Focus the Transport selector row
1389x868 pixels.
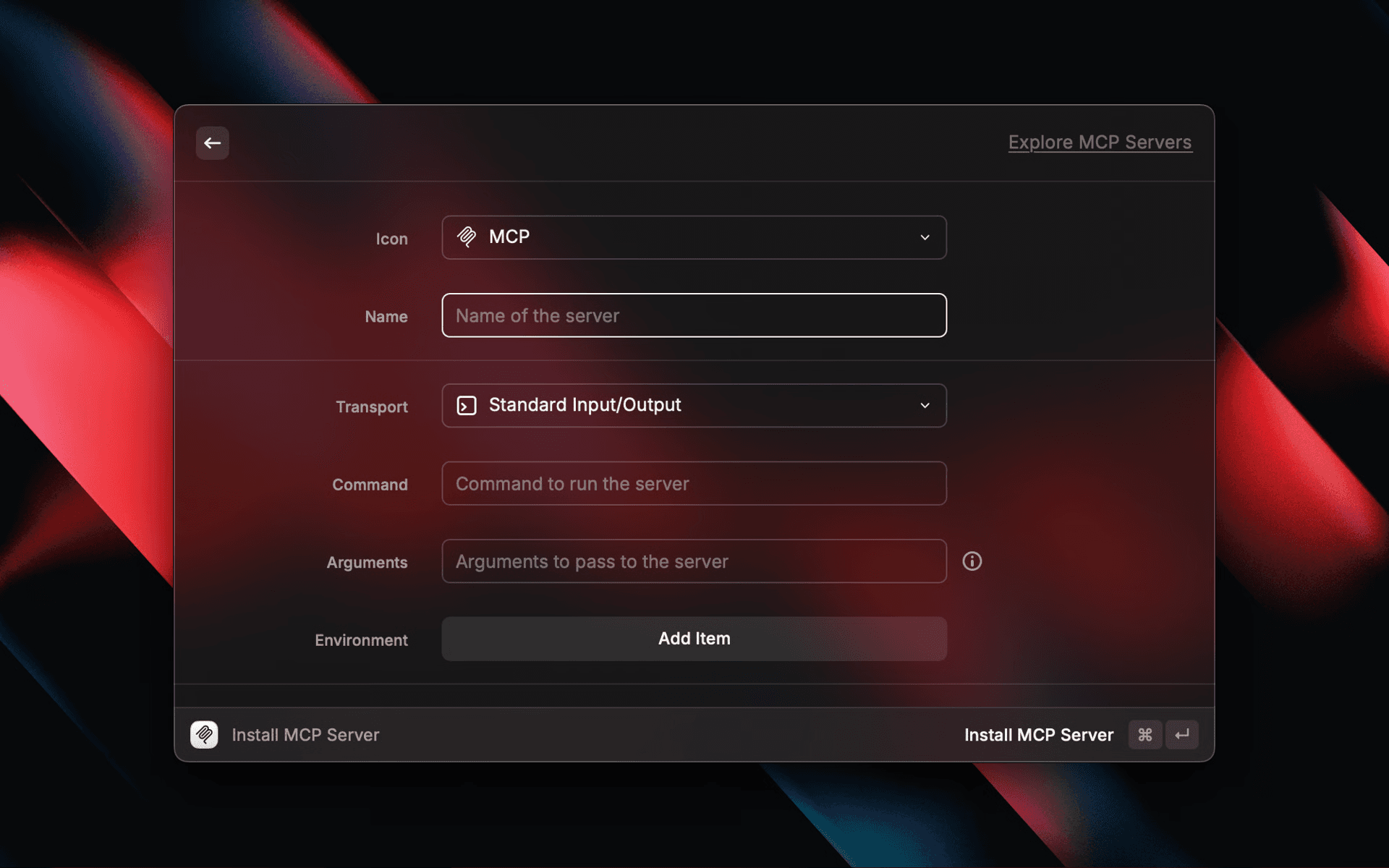click(694, 405)
